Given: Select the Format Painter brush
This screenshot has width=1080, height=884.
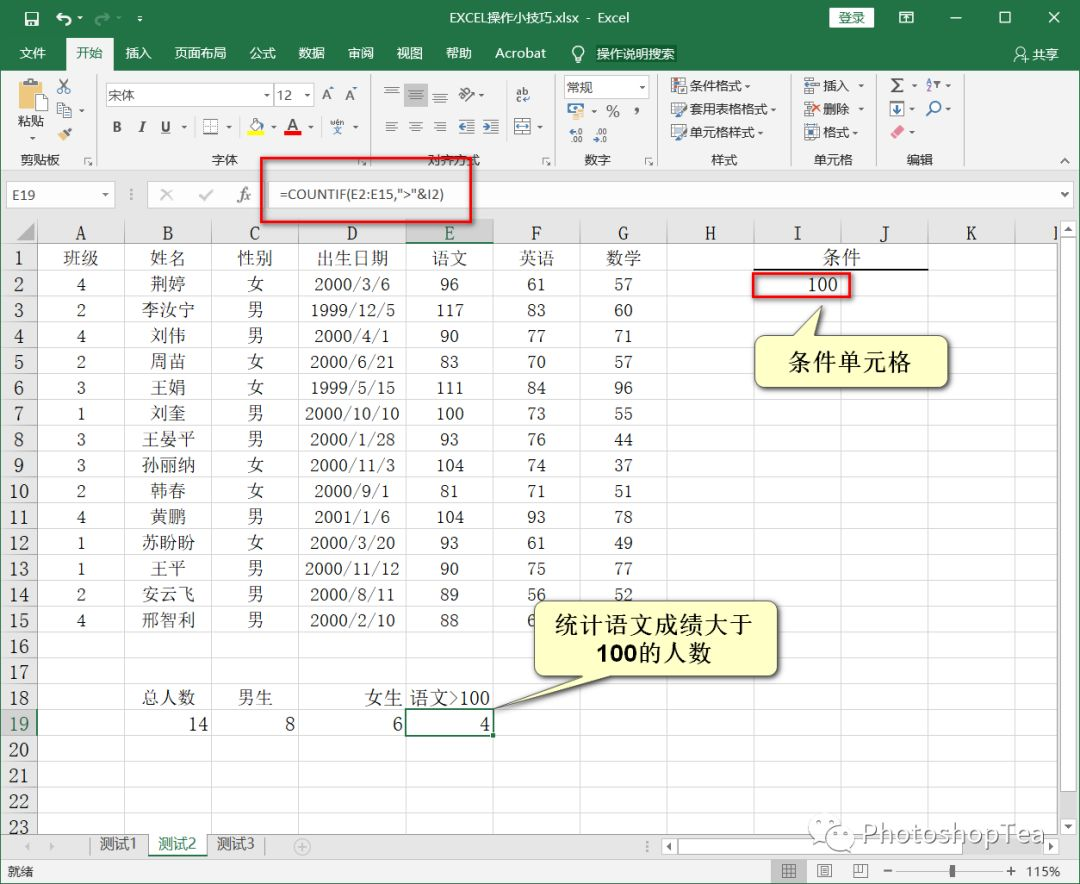Looking at the screenshot, I should point(65,133).
